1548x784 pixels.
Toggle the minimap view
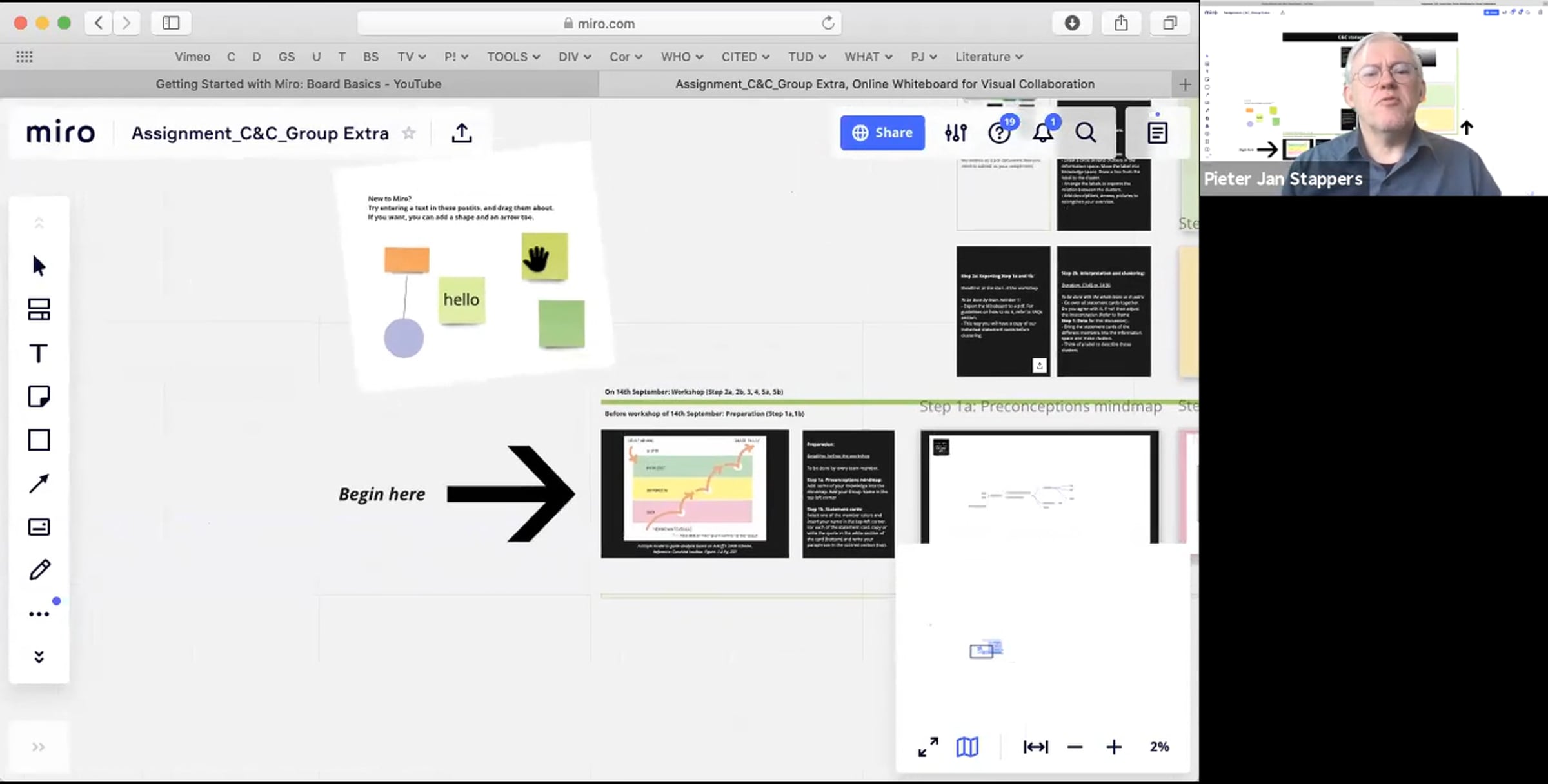(x=967, y=747)
